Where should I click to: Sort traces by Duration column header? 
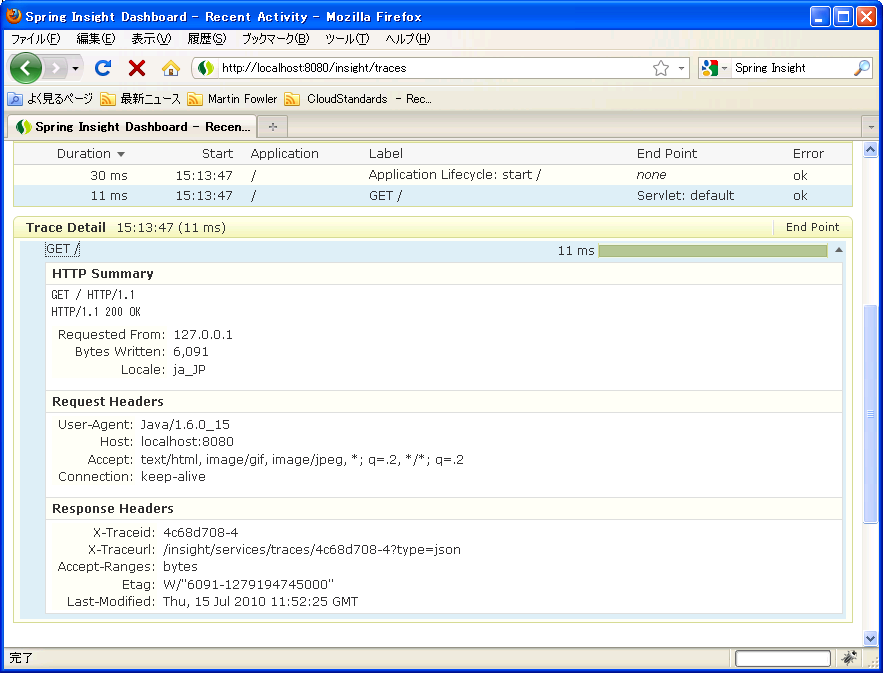(x=90, y=154)
